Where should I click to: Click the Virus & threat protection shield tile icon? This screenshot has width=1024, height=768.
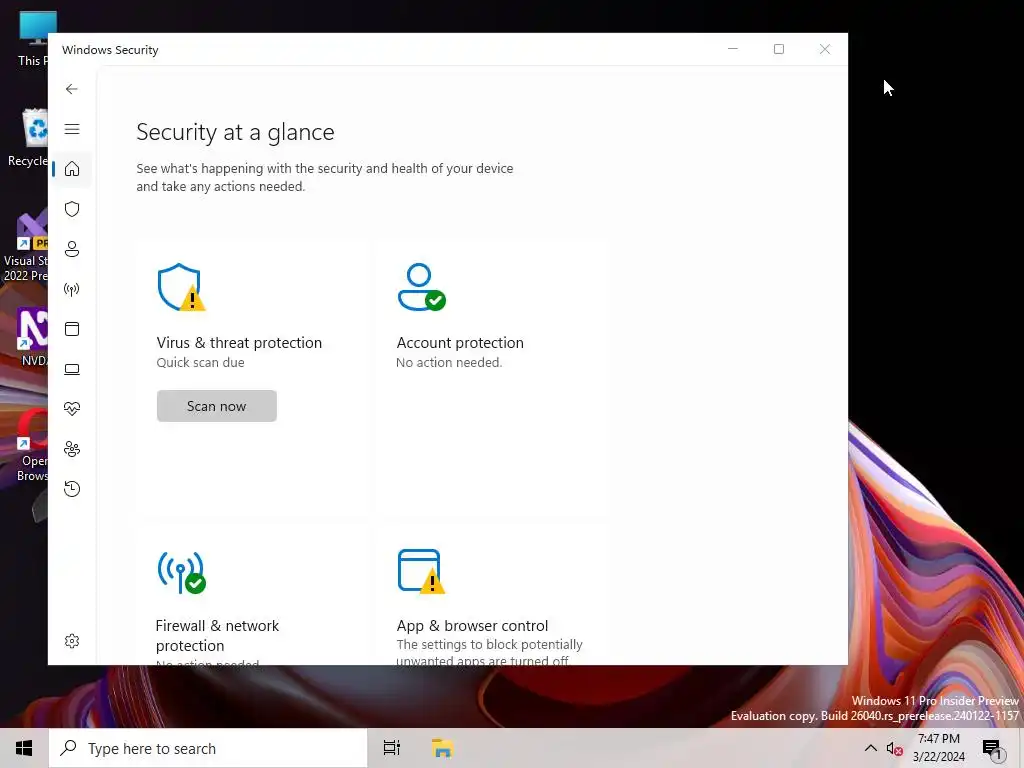pos(181,287)
